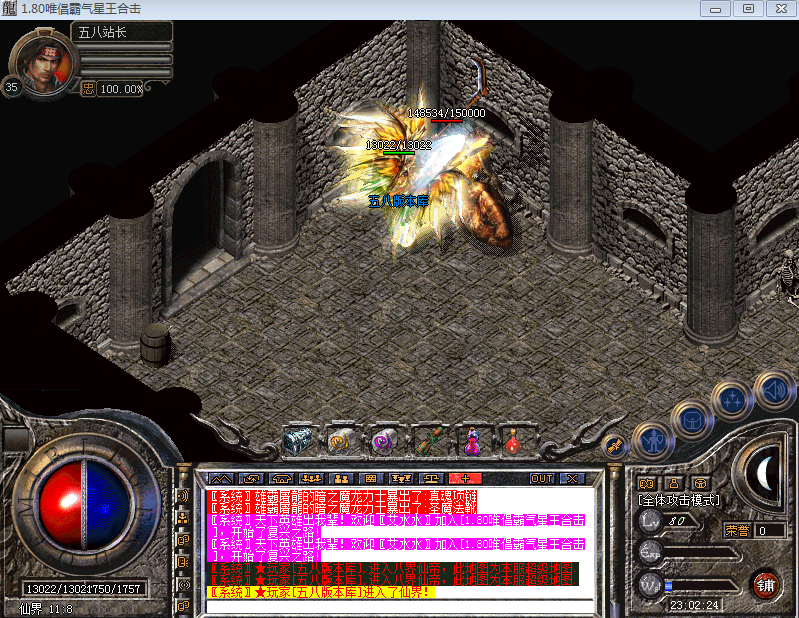This screenshot has height=618, width=799.
Task: Click the chat message input field
Action: tap(400, 607)
